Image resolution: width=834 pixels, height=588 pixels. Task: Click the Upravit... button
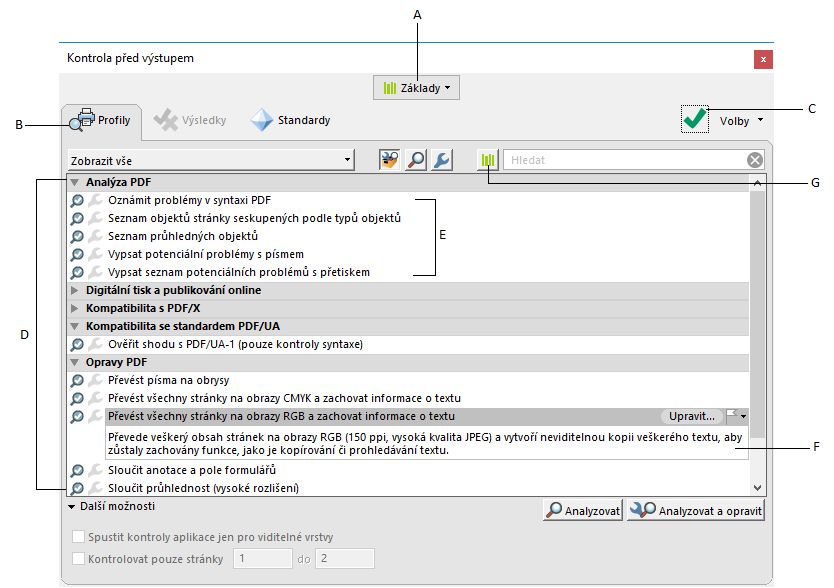click(x=691, y=417)
